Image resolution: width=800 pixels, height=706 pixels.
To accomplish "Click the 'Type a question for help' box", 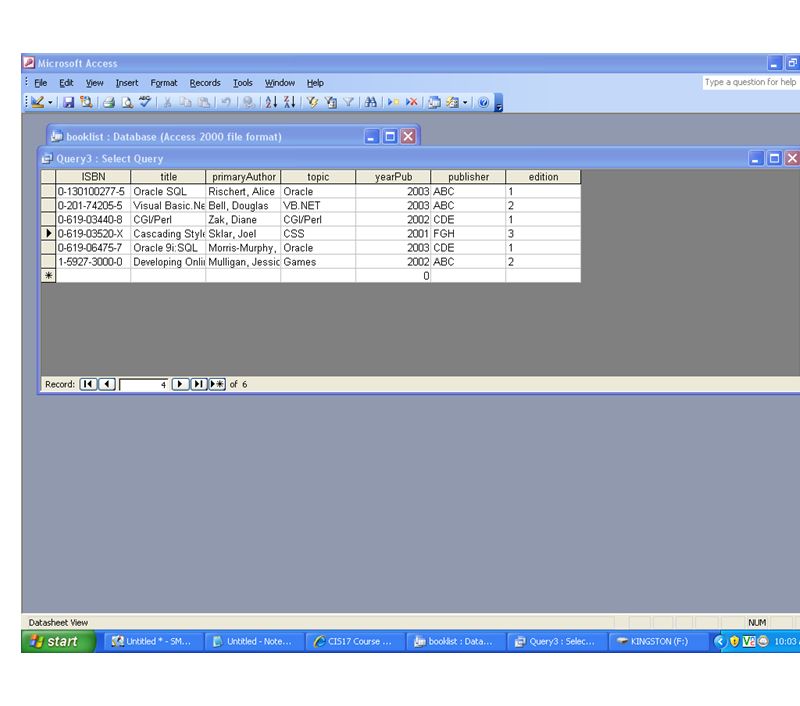I will pos(751,82).
